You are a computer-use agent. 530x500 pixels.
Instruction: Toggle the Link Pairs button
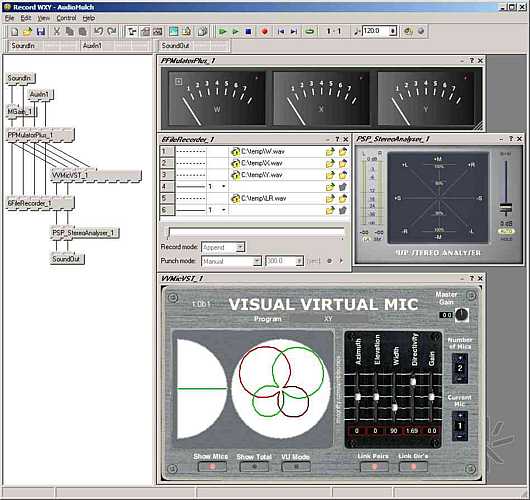click(374, 467)
